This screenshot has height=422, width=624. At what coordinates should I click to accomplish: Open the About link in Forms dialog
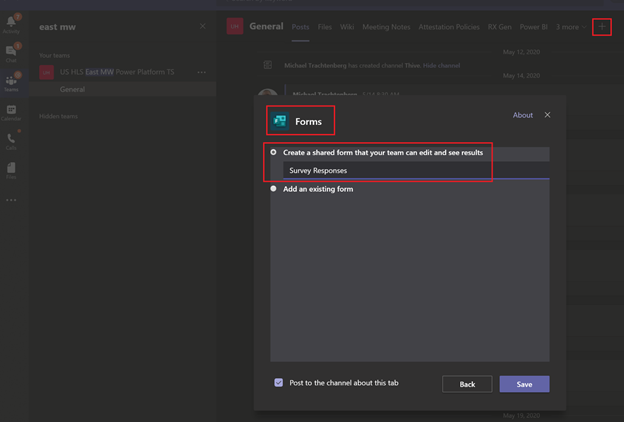click(523, 115)
